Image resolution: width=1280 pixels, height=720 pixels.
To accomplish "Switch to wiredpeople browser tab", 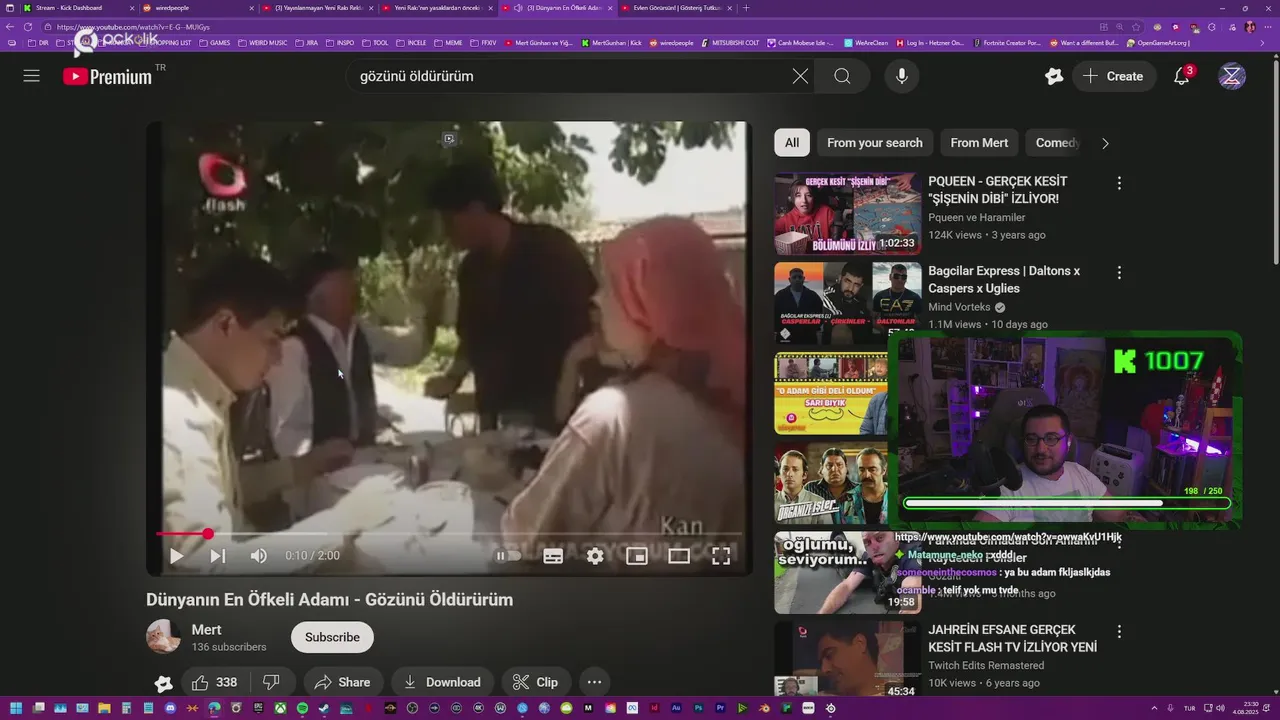I will [x=198, y=8].
